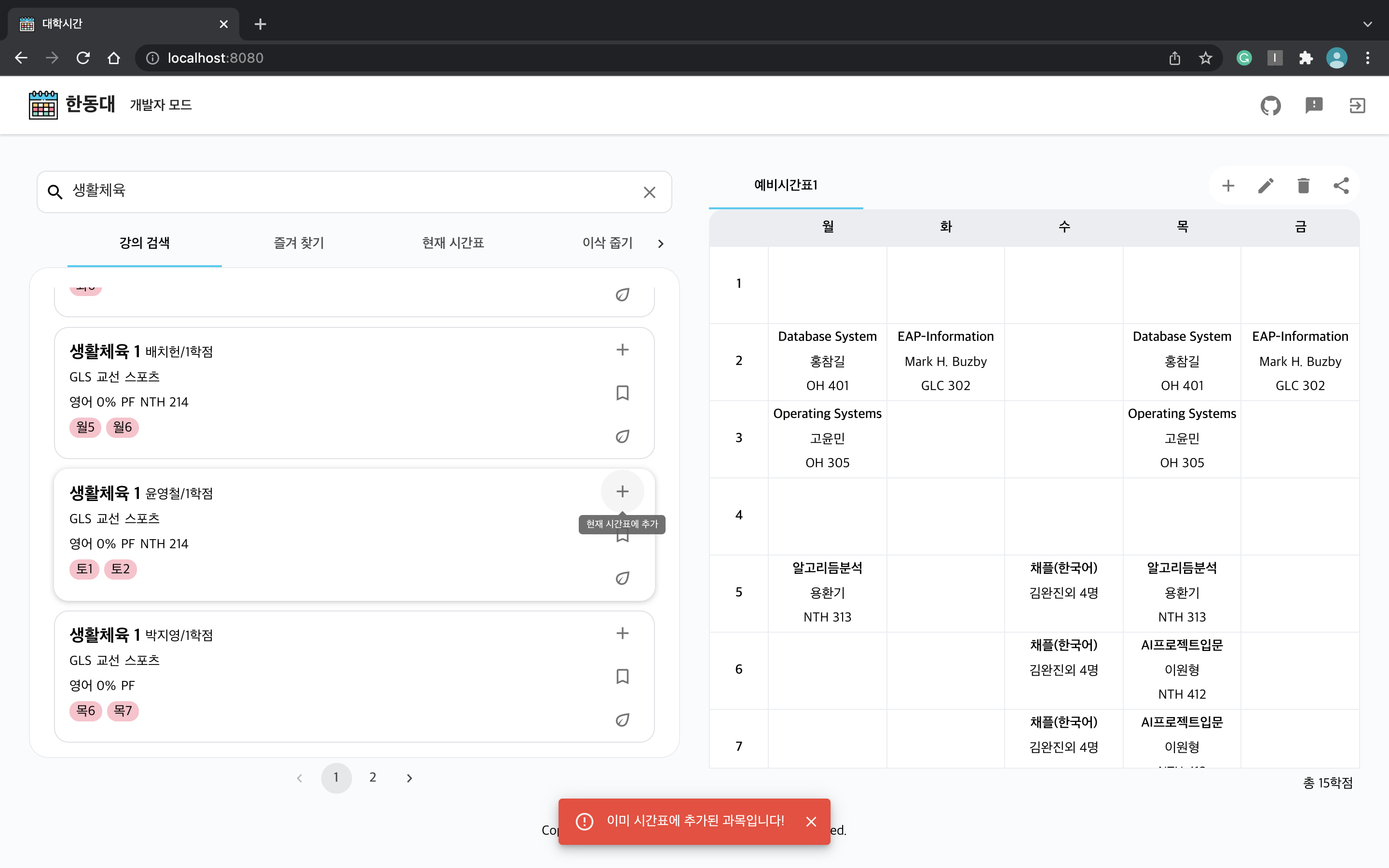
Task: Toggle the leaf icon on 윤영철's course card
Action: coord(623,578)
